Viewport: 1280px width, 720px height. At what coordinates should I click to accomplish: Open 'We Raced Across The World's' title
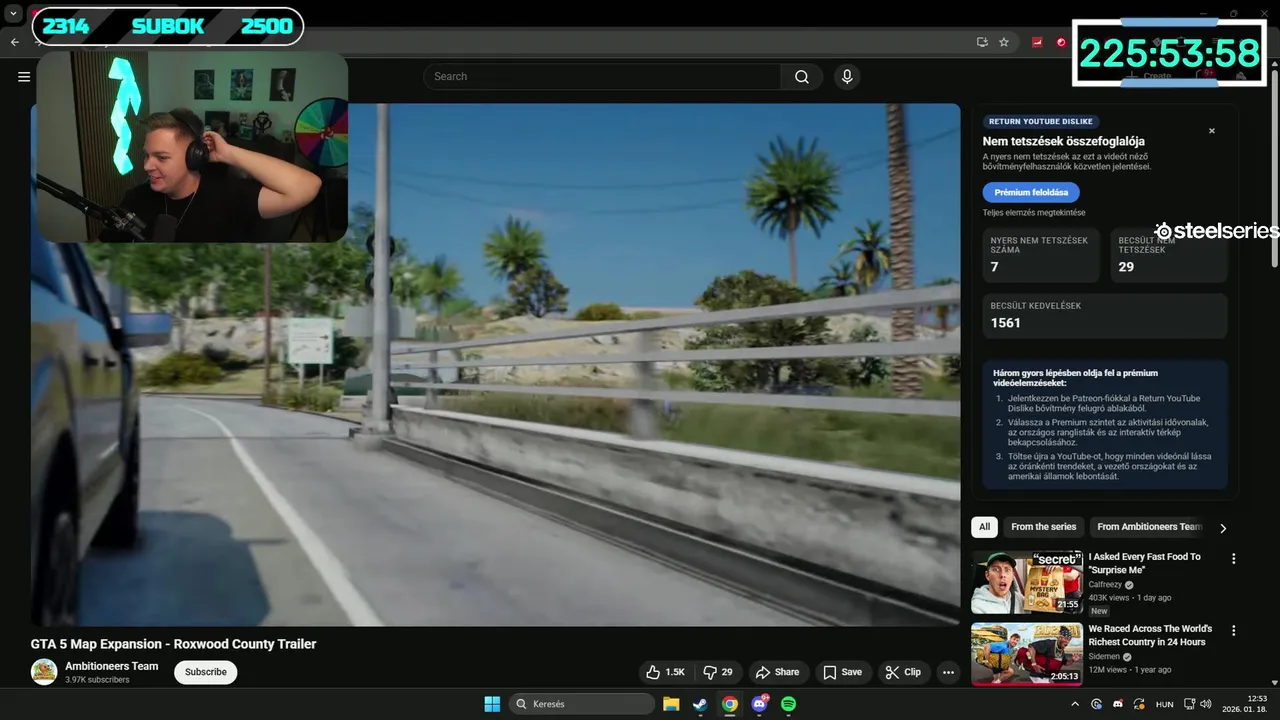point(1150,635)
